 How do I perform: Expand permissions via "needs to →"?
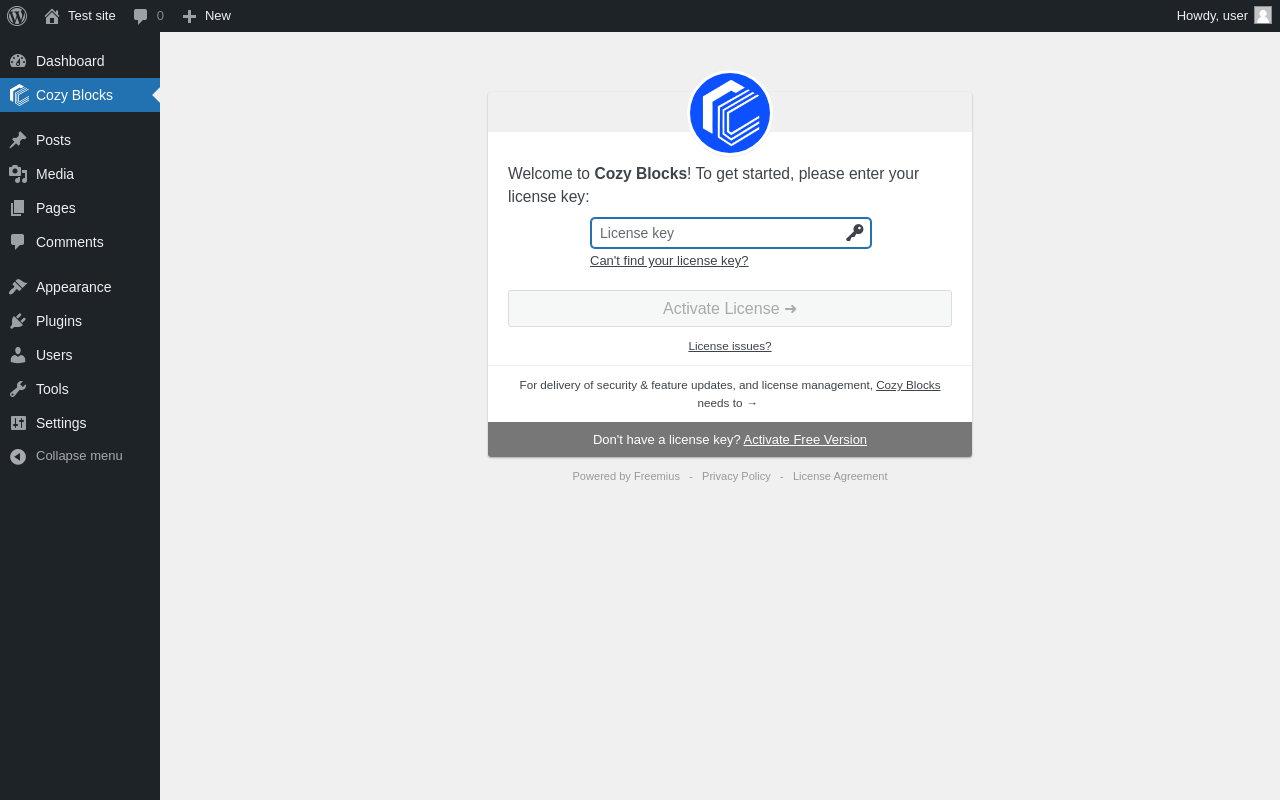coord(727,403)
